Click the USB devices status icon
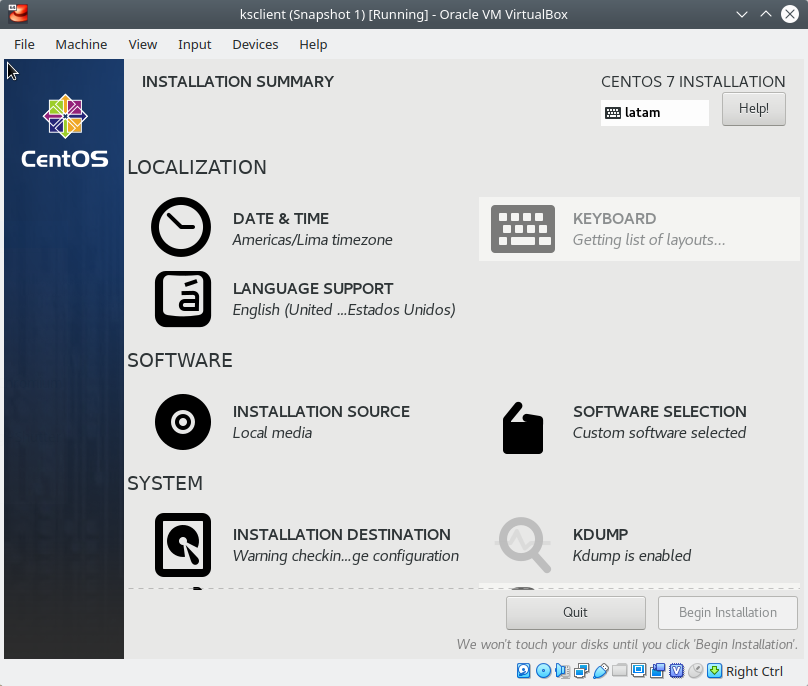This screenshot has height=686, width=808. [601, 671]
